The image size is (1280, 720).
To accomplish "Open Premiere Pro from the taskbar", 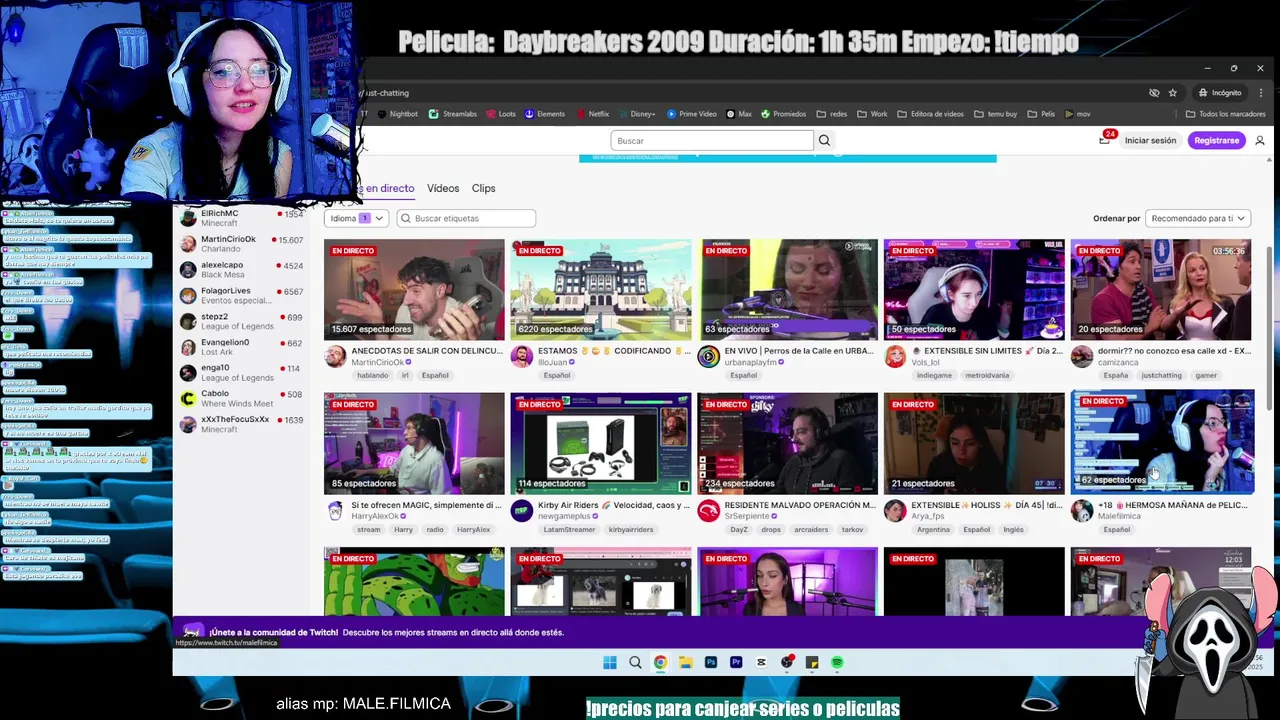I will [x=736, y=662].
